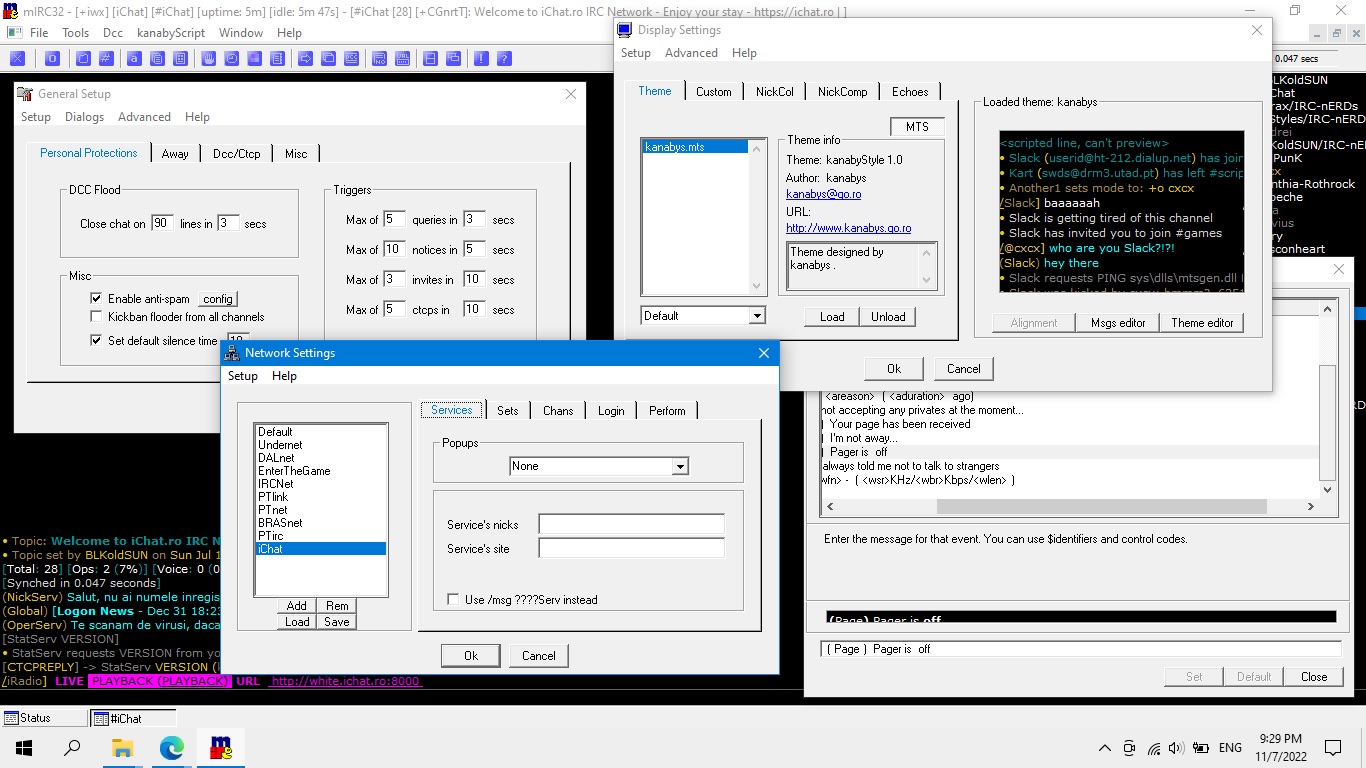Viewport: 1366px width, 768px height.
Task: Open the http://www.kanabys.go.ro link
Action: 848,228
